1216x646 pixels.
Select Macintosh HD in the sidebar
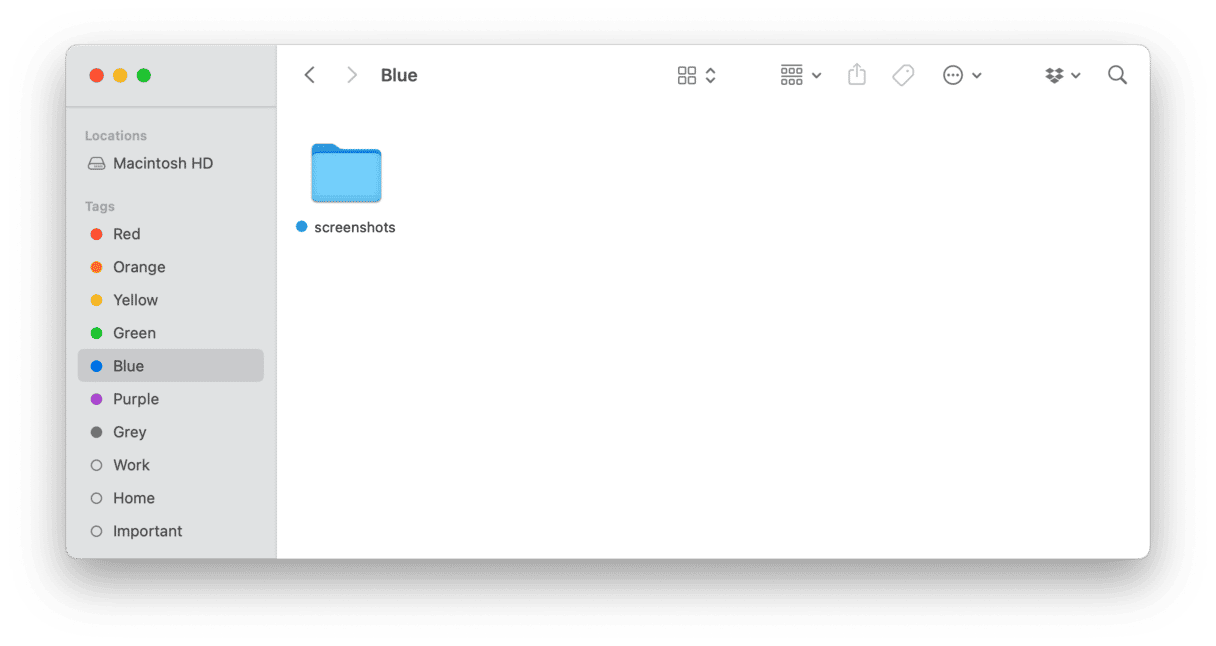tap(171, 163)
